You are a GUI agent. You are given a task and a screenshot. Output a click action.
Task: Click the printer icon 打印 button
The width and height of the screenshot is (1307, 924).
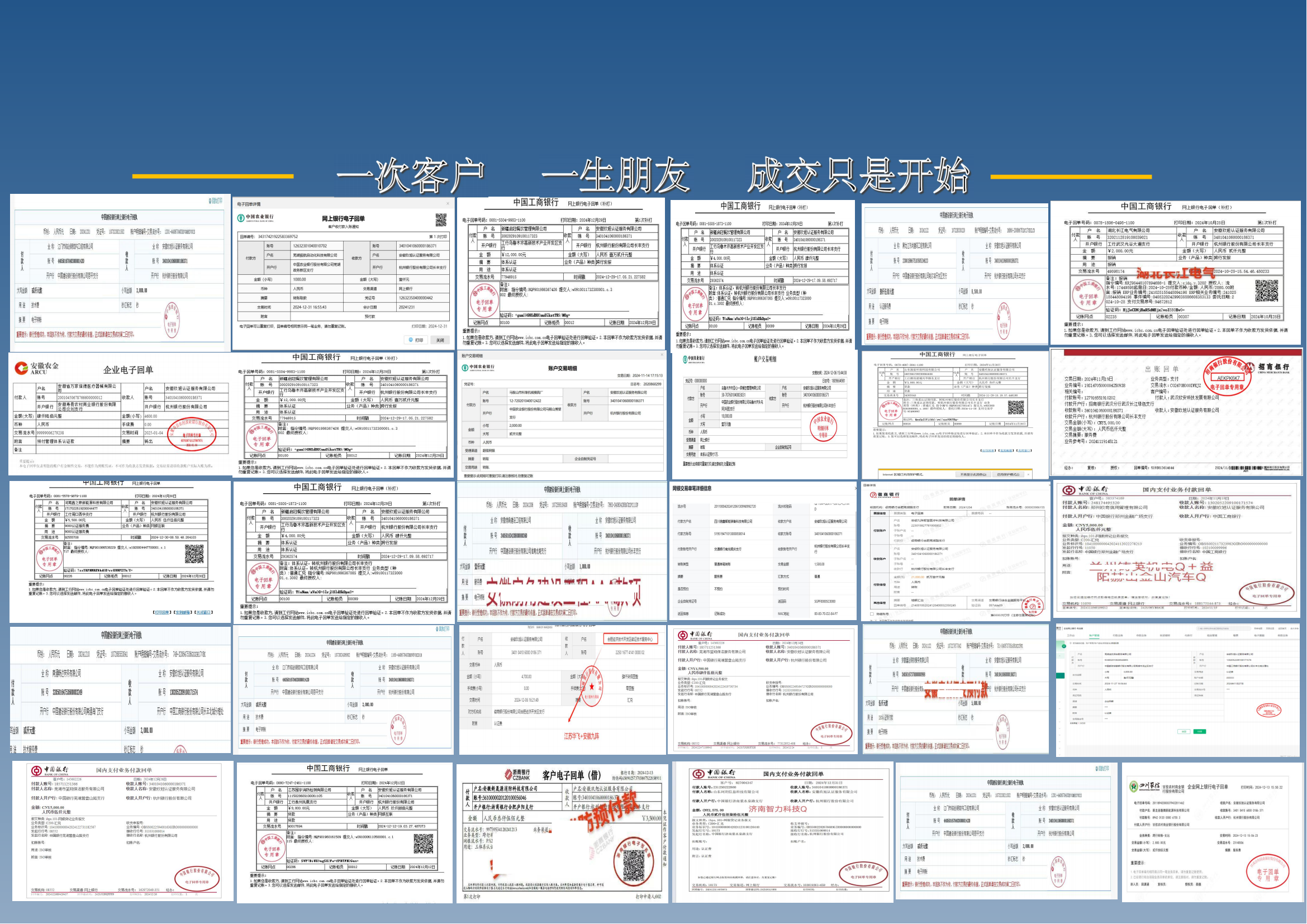point(416,340)
